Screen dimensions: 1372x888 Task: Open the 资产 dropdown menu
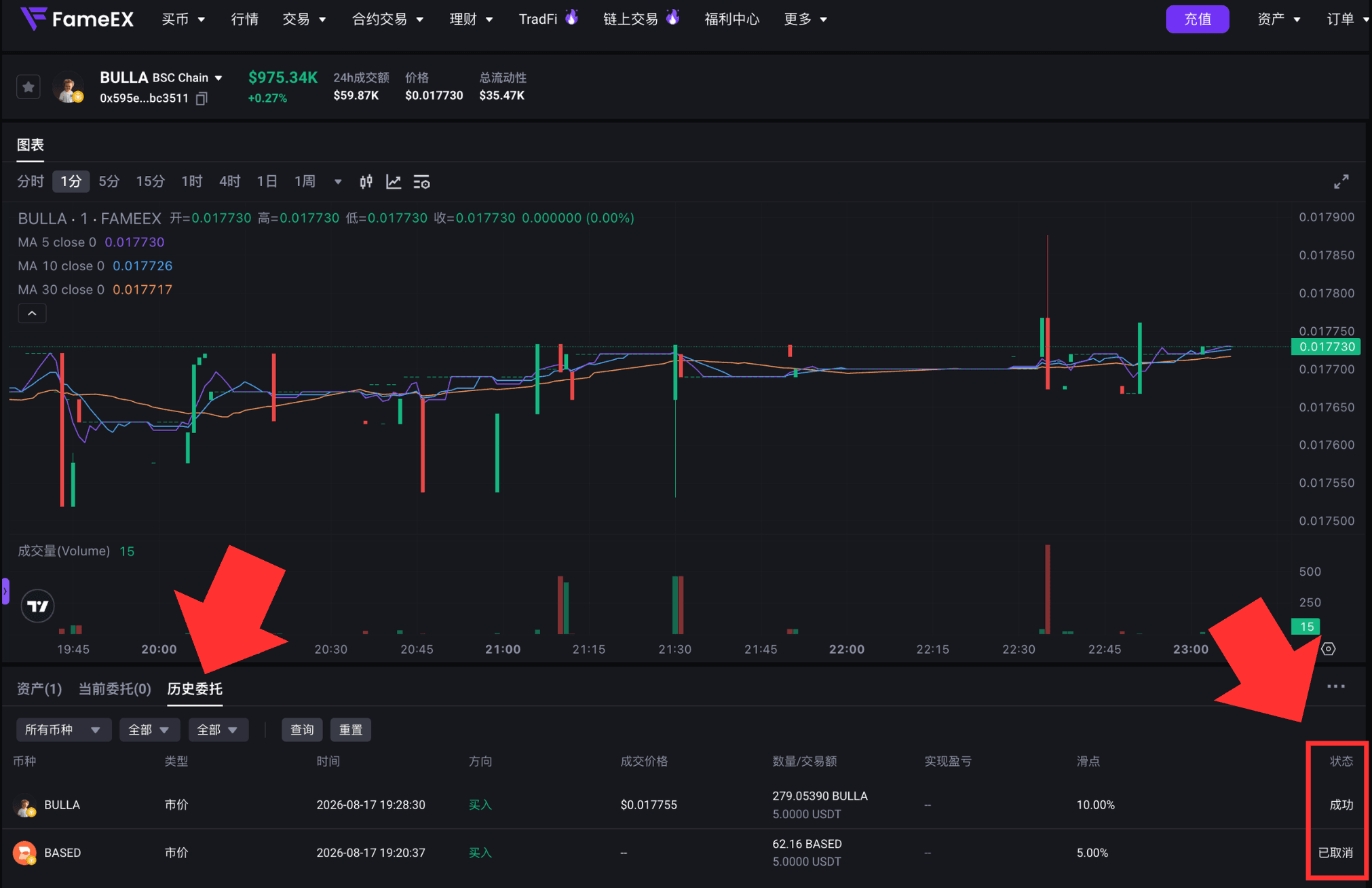(1278, 19)
